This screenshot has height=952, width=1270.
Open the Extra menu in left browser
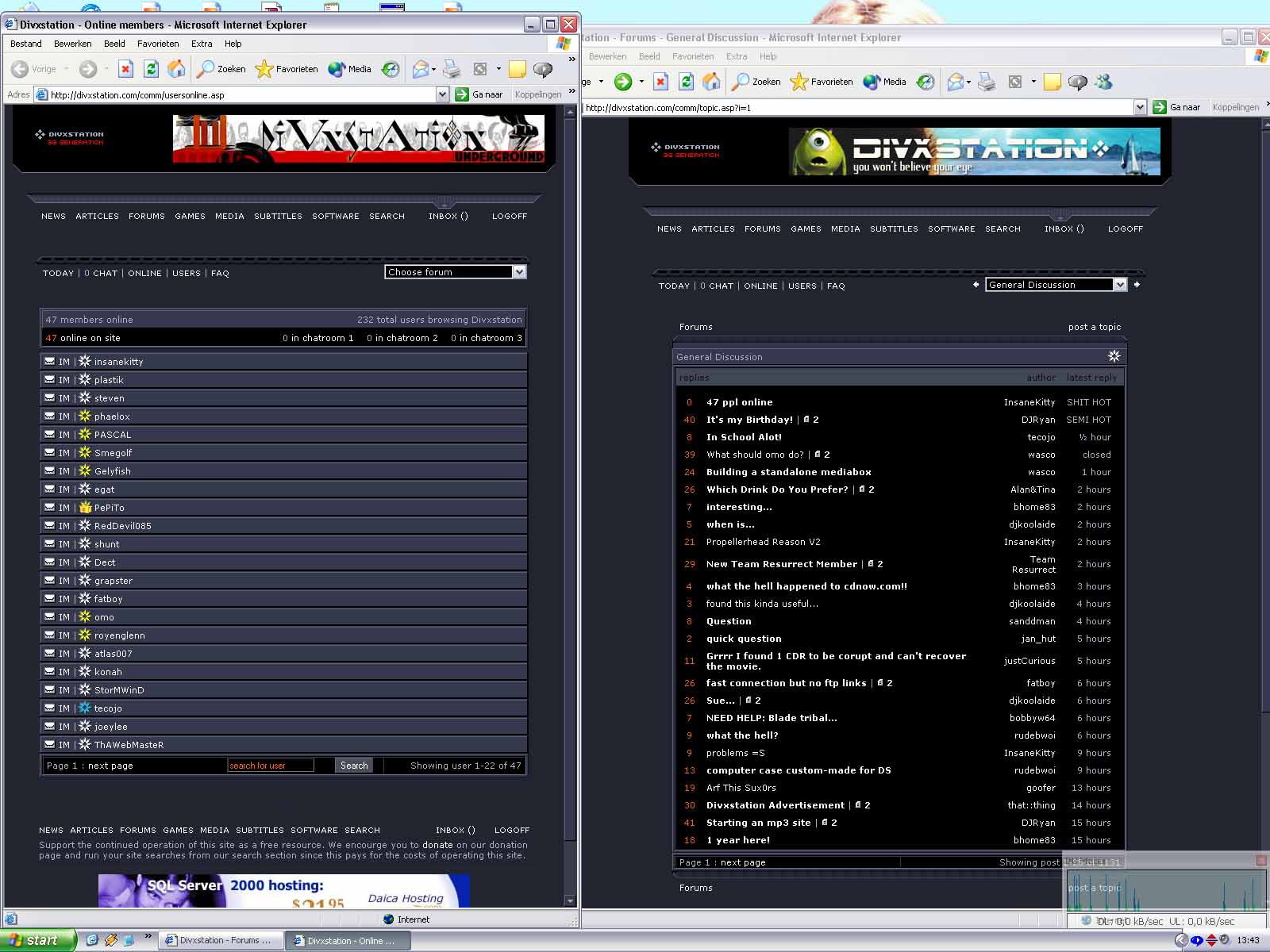click(202, 44)
